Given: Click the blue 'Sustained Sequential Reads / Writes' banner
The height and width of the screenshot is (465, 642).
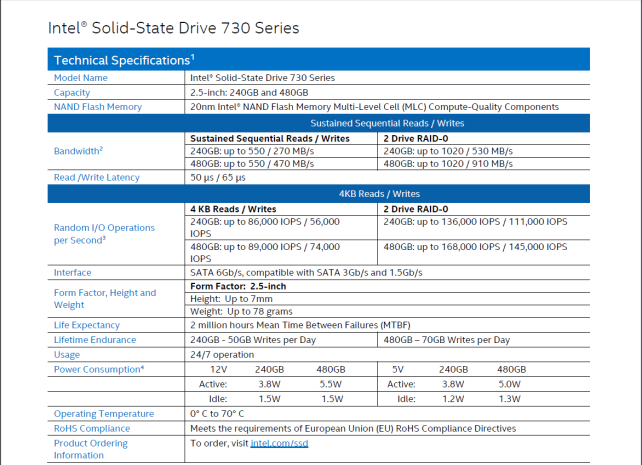Looking at the screenshot, I should (x=319, y=123).
